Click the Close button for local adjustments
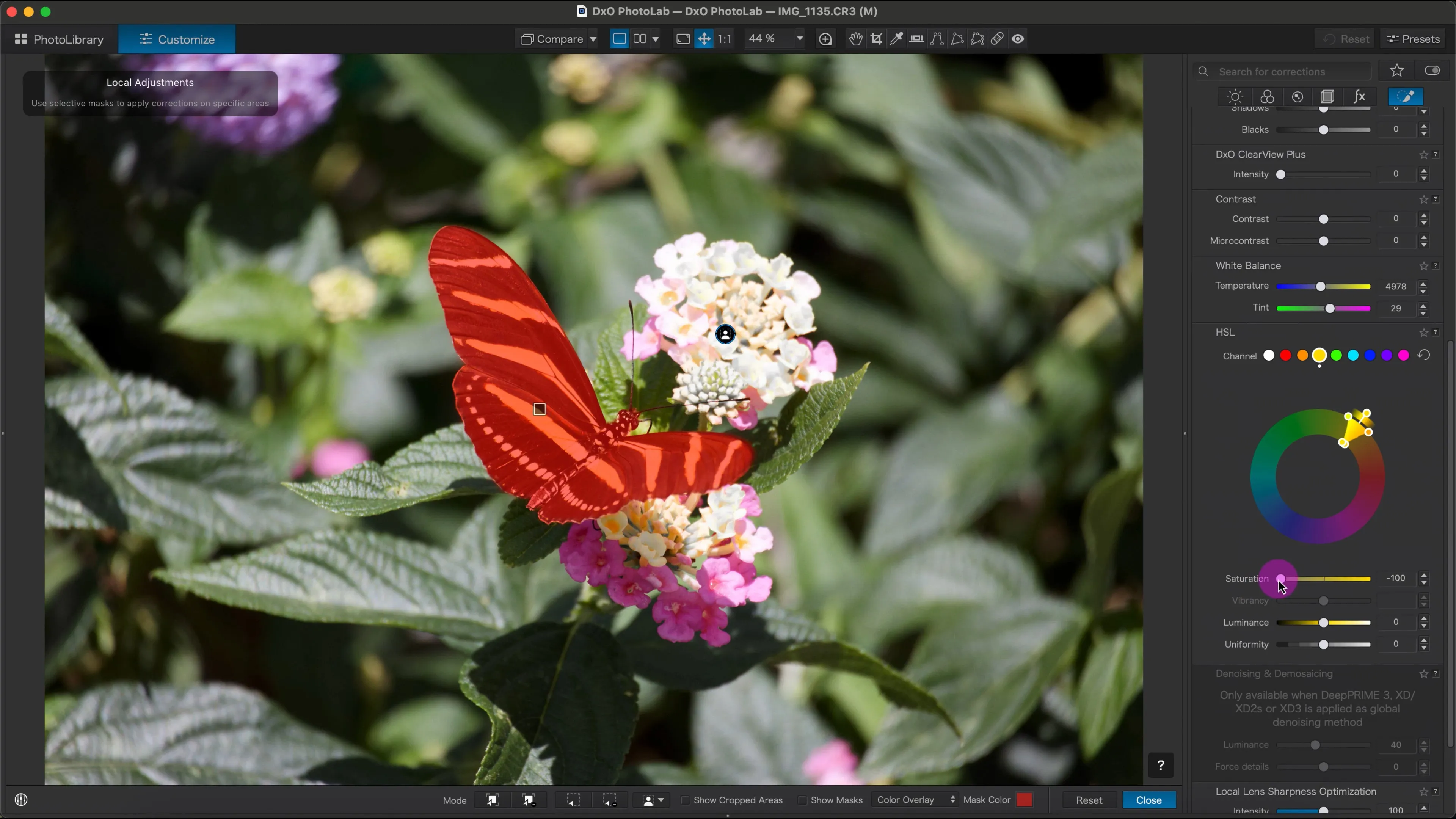This screenshot has width=1456, height=819. click(1148, 800)
